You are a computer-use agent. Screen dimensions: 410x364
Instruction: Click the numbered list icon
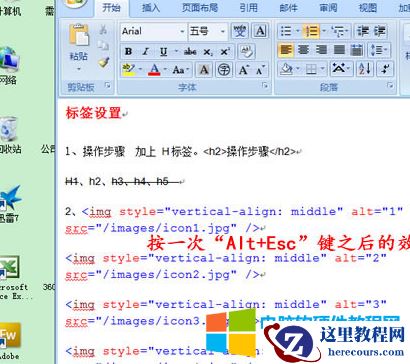311,31
